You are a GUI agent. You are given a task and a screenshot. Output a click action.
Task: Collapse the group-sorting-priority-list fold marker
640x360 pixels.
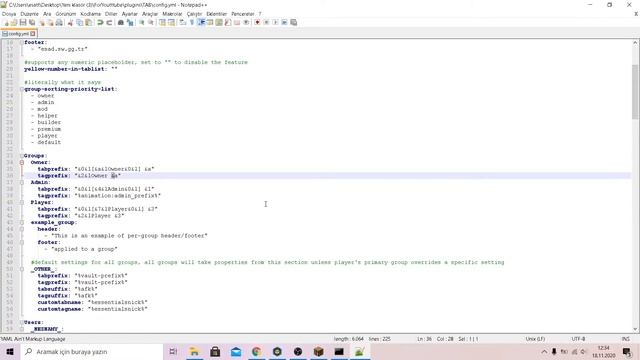pyautogui.click(x=22, y=89)
